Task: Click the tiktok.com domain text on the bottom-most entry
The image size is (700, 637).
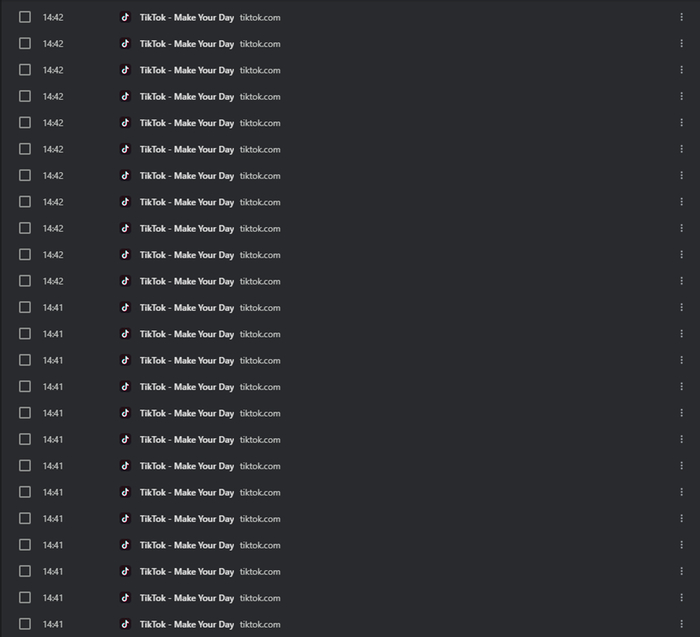Action: point(260,624)
